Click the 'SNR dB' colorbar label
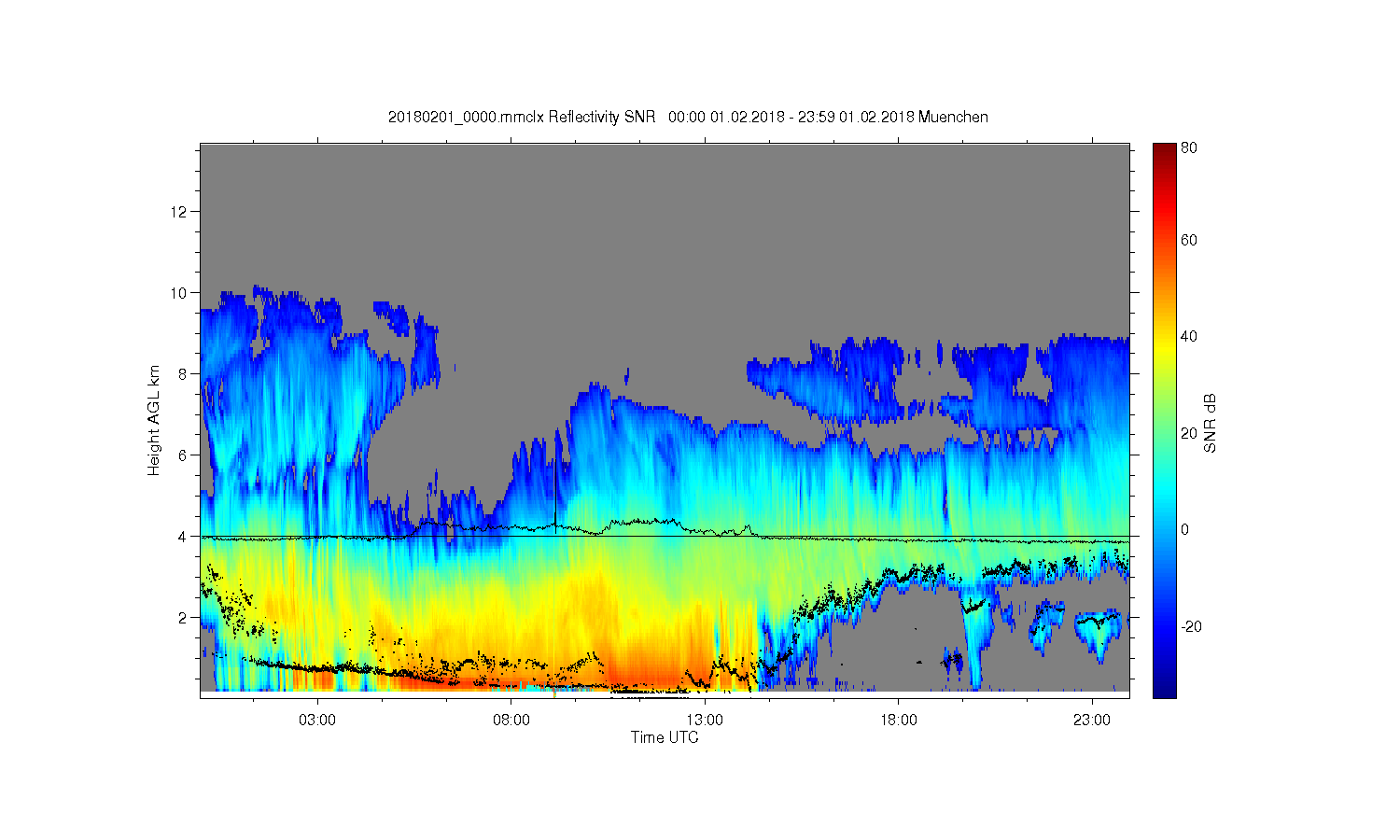 point(1211,424)
